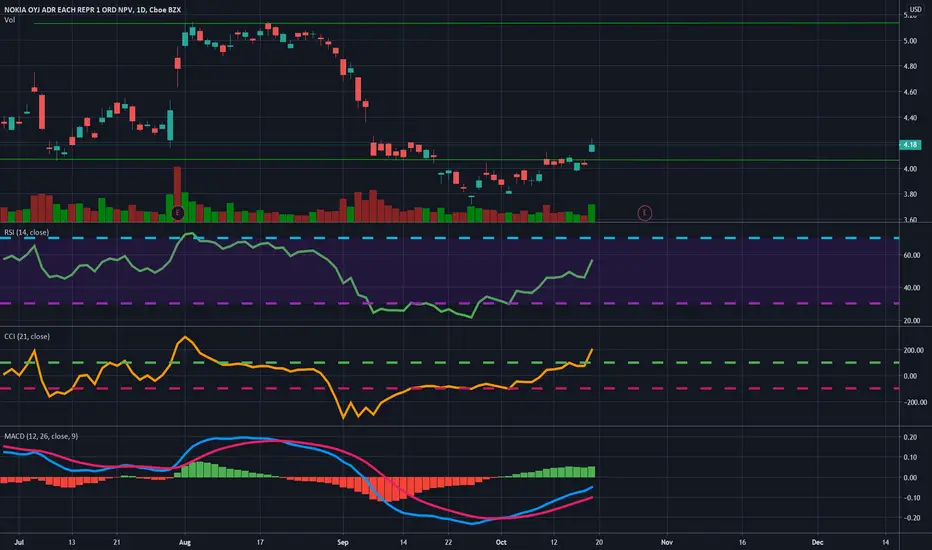Click the 40.00 RSI axis value
This screenshot has height=550, width=932.
tap(912, 288)
